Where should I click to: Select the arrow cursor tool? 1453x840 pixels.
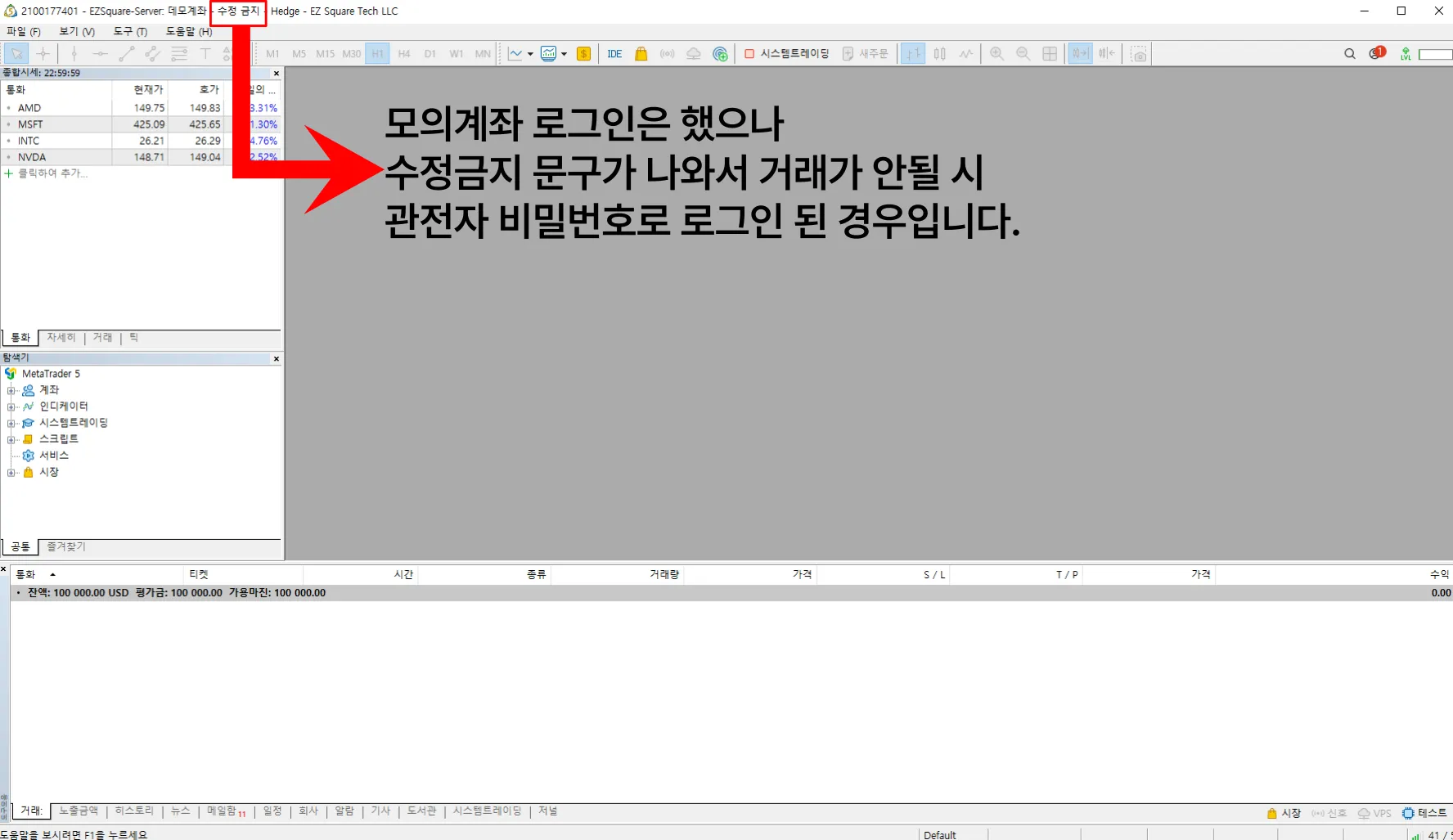(16, 54)
